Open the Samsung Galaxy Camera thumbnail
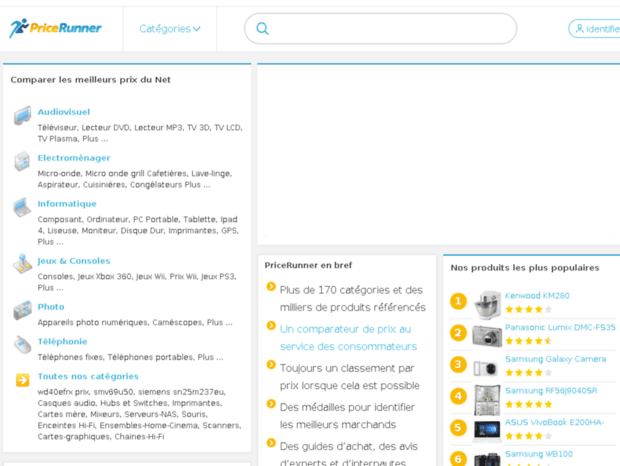Screen dimensions: 620x466 (486, 368)
